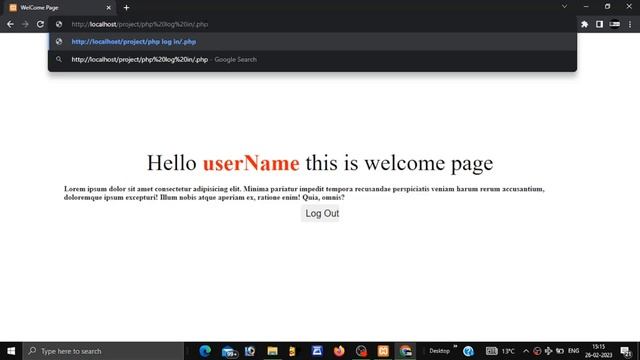Click the address bar URL field
Image resolution: width=640 pixels, height=360 pixels.
312,24
